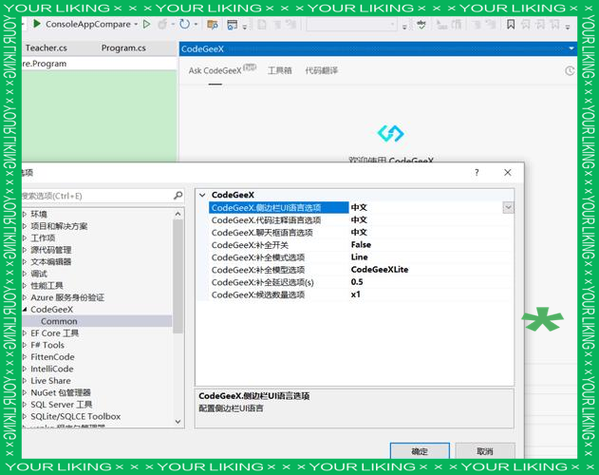Open the CodeGeeX panel title dropdown arrow

(x=571, y=49)
